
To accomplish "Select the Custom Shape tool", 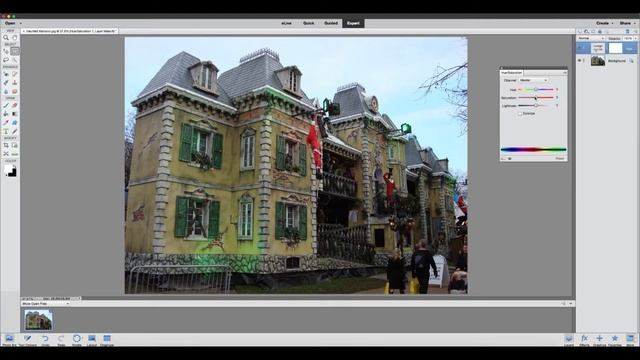I will coord(15,122).
